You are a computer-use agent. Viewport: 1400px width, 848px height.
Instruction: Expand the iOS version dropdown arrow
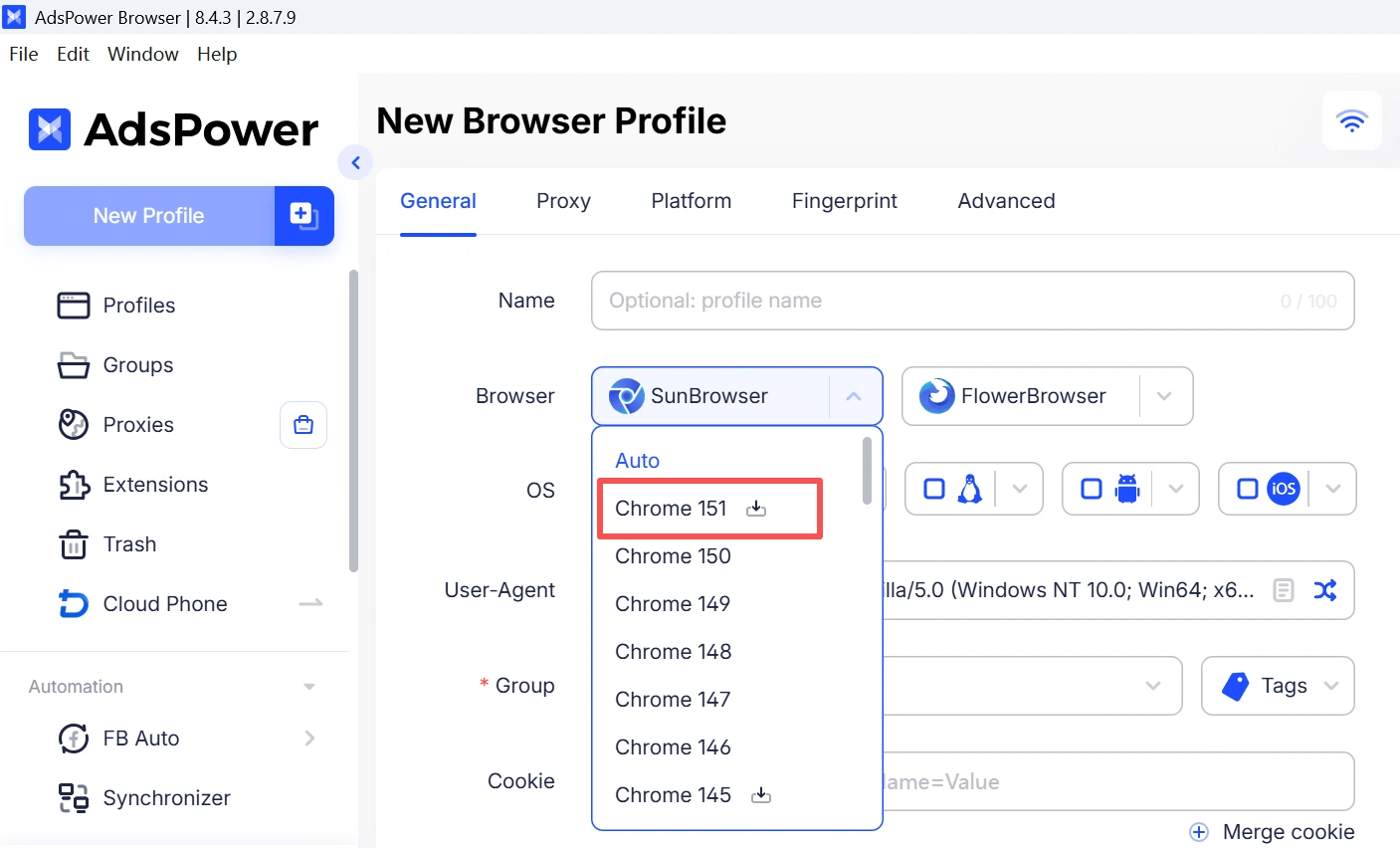point(1333,489)
